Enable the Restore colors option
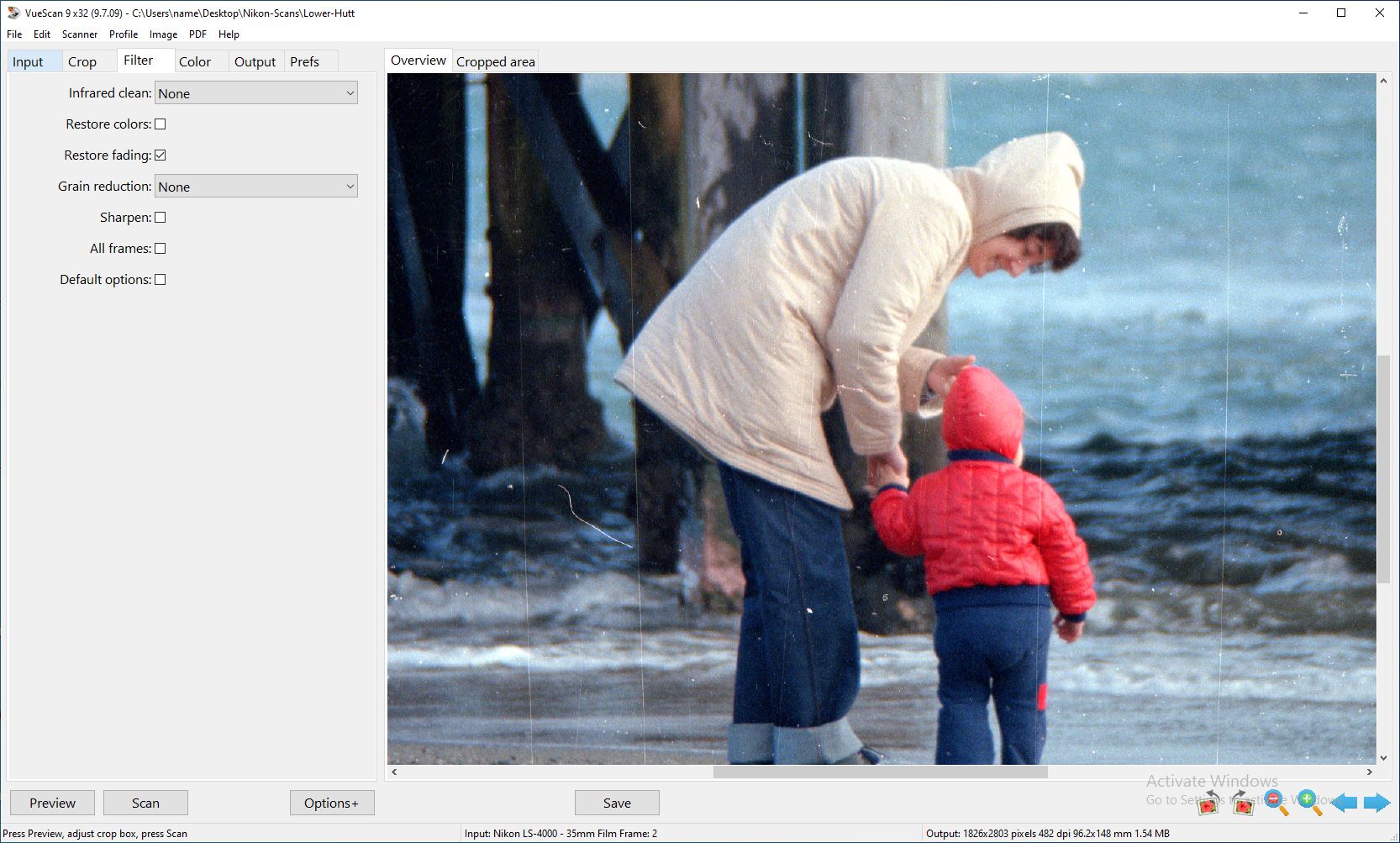 pyautogui.click(x=160, y=124)
